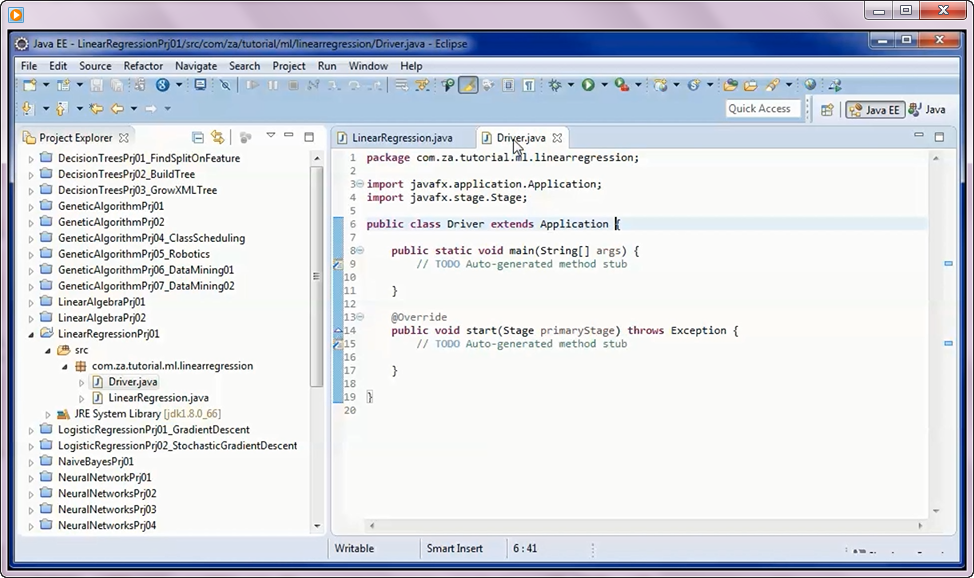Open the dropdown arrow beside the Run icon
The height and width of the screenshot is (578, 974).
point(604,85)
